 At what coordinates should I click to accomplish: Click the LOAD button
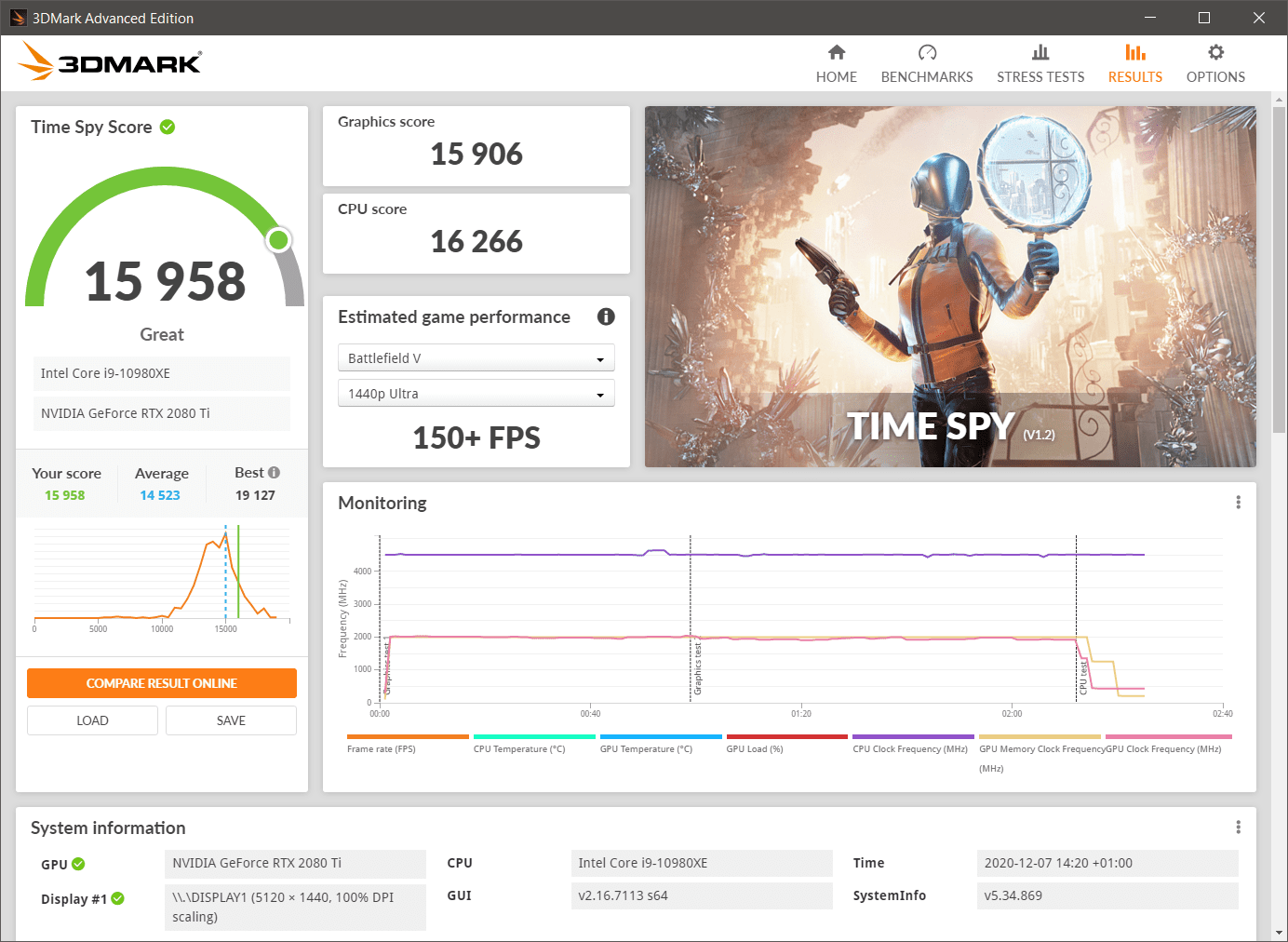click(x=92, y=720)
